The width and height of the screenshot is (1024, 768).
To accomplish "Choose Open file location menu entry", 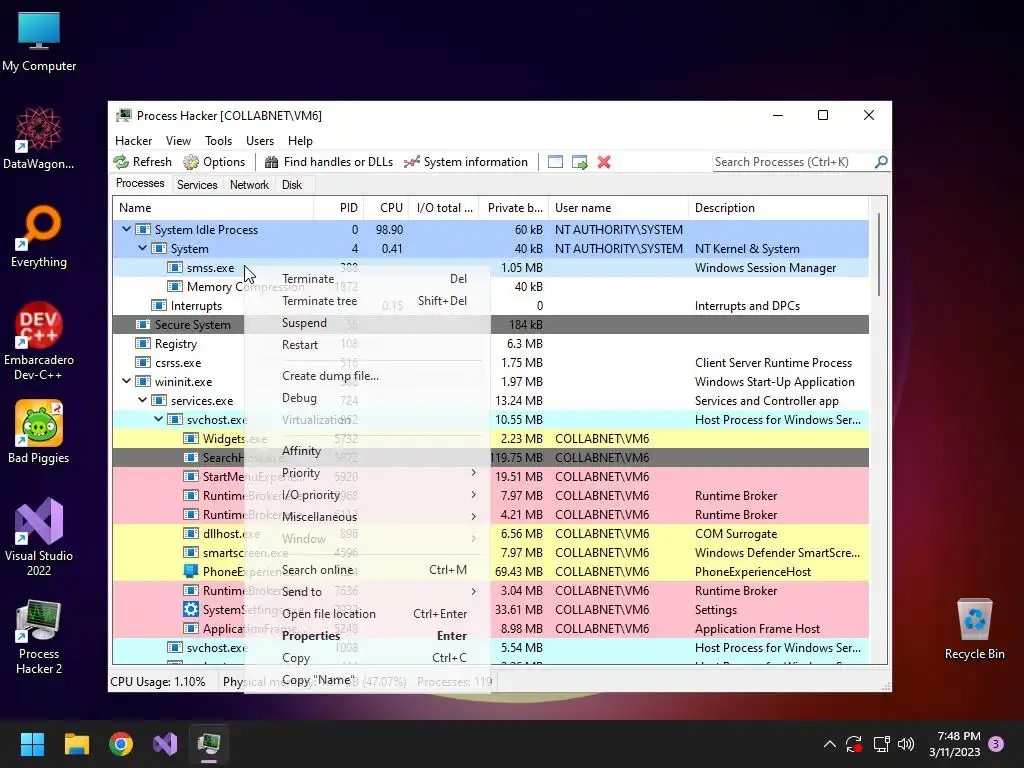I will click(x=367, y=614).
